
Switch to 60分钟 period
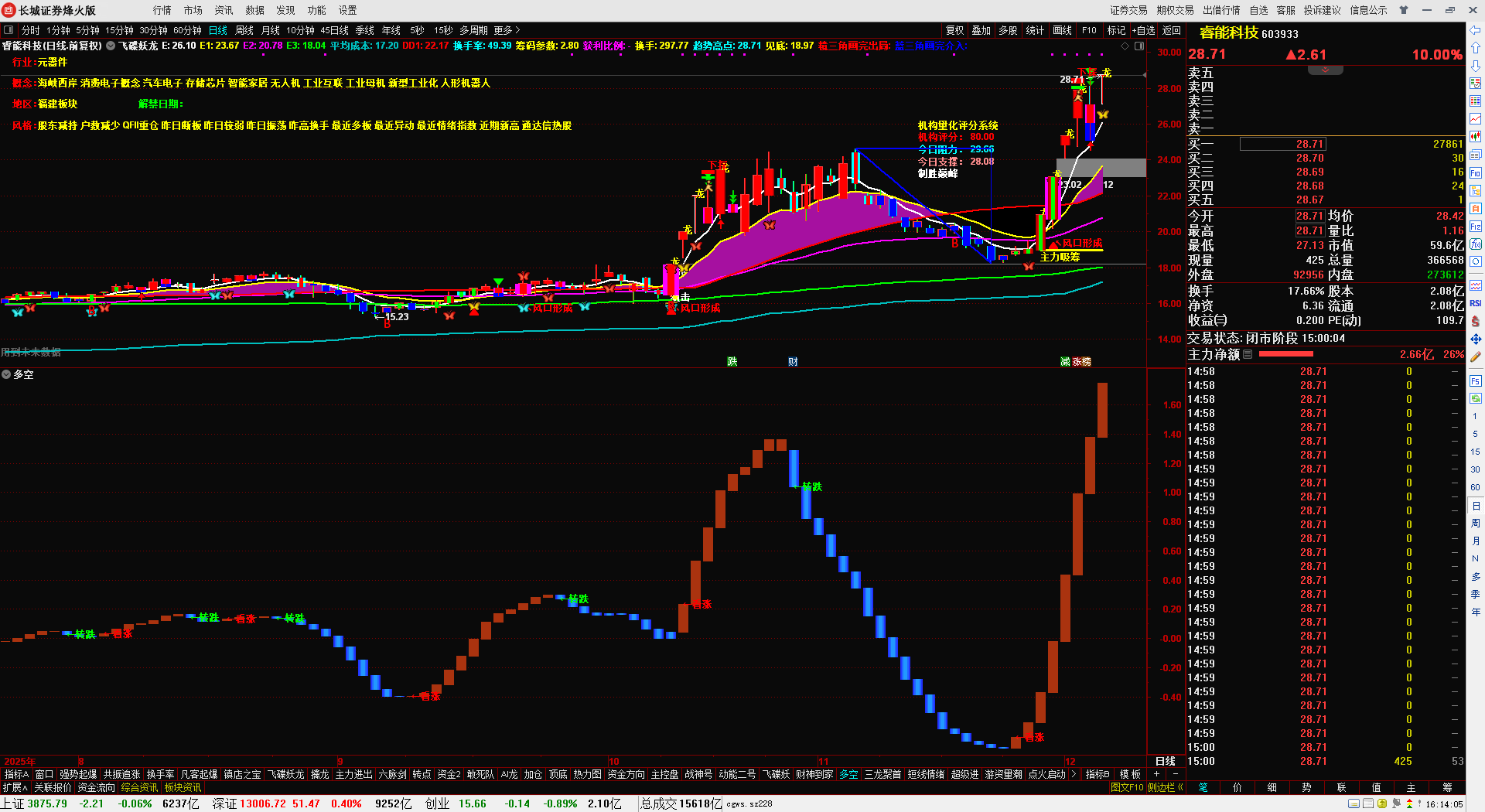(187, 30)
